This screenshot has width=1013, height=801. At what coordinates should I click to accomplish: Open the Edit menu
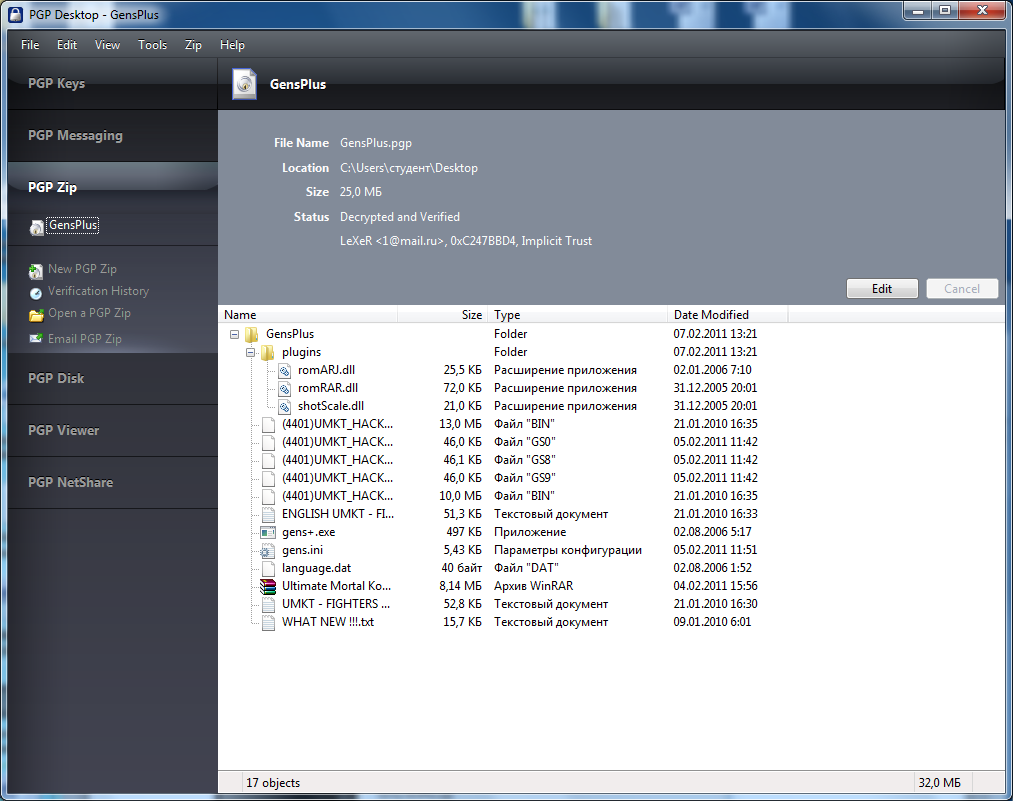point(67,45)
